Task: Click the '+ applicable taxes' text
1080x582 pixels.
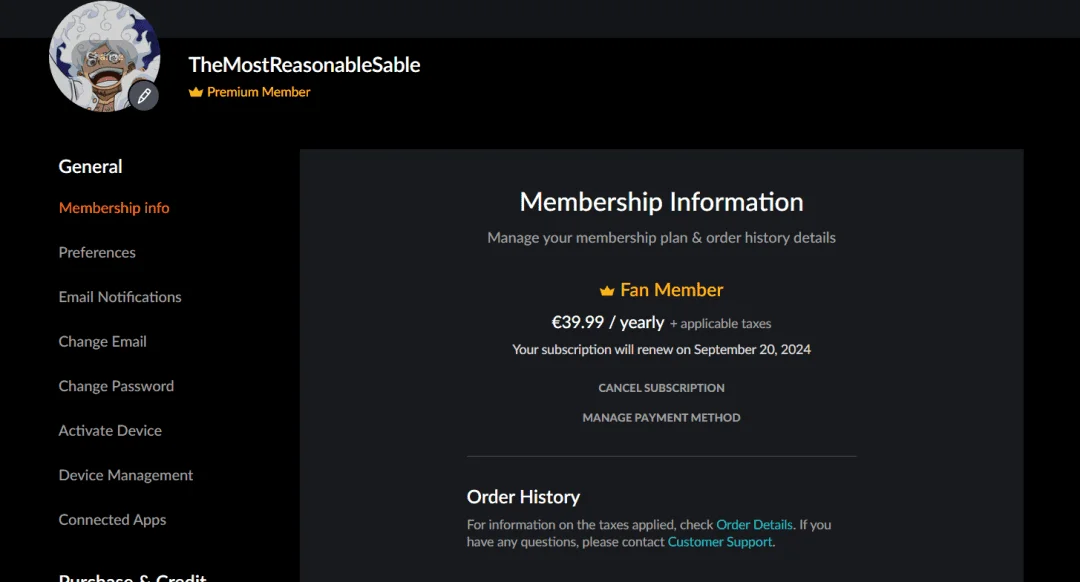Action: tap(720, 324)
